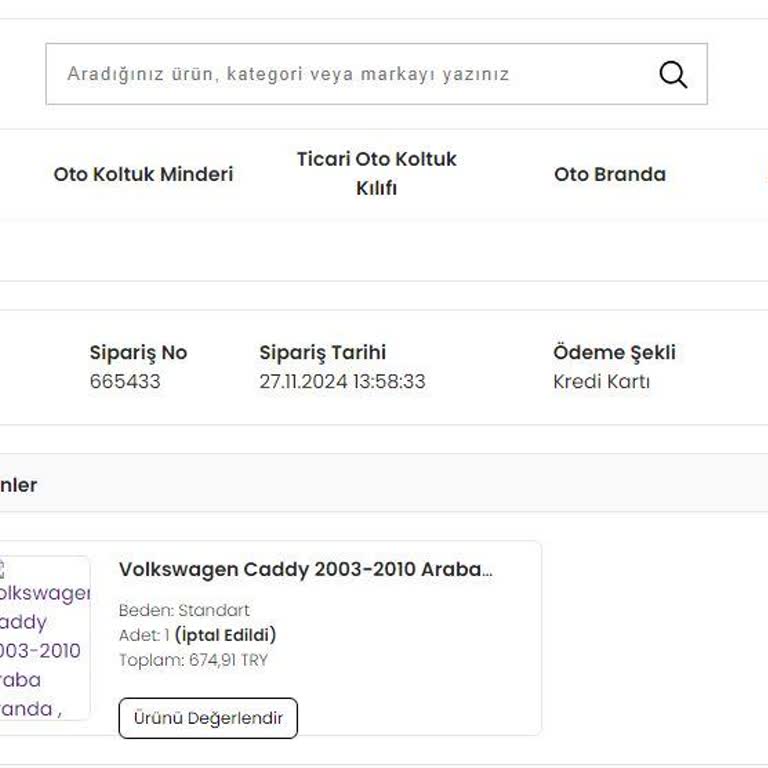Select the order date 27.11.2024 13:58:33
Screen dimensions: 768x768
pos(342,381)
